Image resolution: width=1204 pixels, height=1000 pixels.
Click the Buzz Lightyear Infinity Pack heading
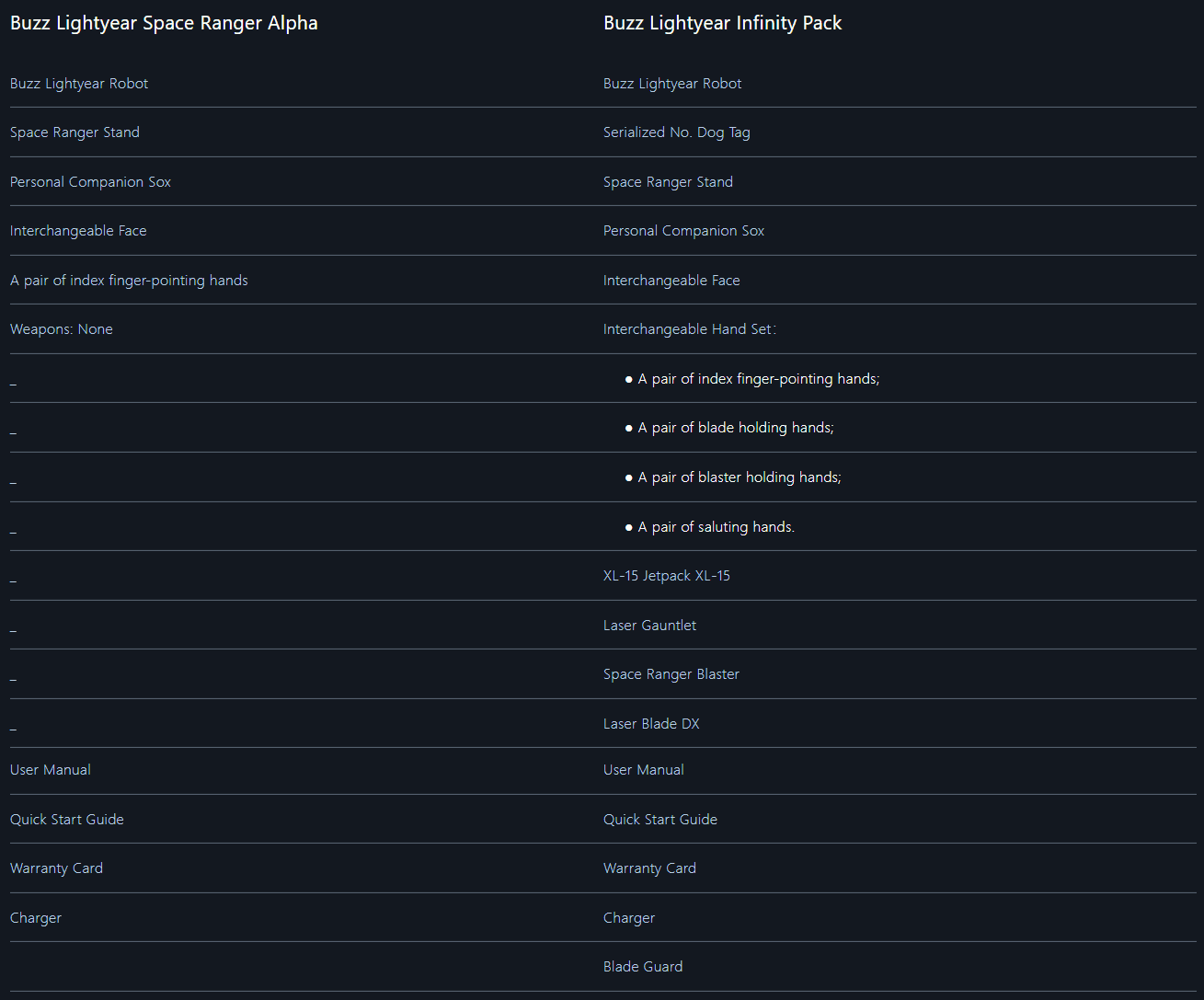point(722,23)
